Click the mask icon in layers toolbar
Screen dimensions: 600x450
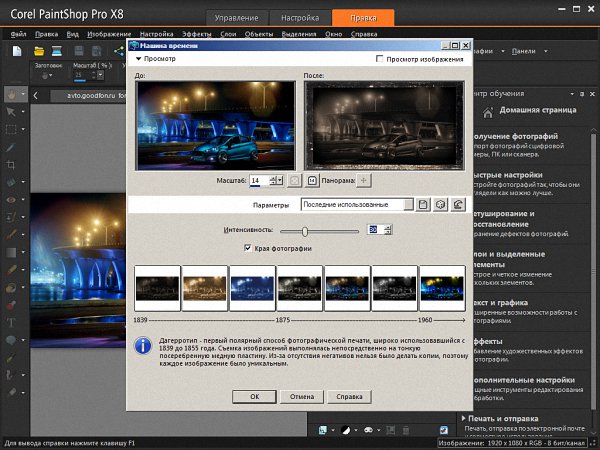coord(368,430)
